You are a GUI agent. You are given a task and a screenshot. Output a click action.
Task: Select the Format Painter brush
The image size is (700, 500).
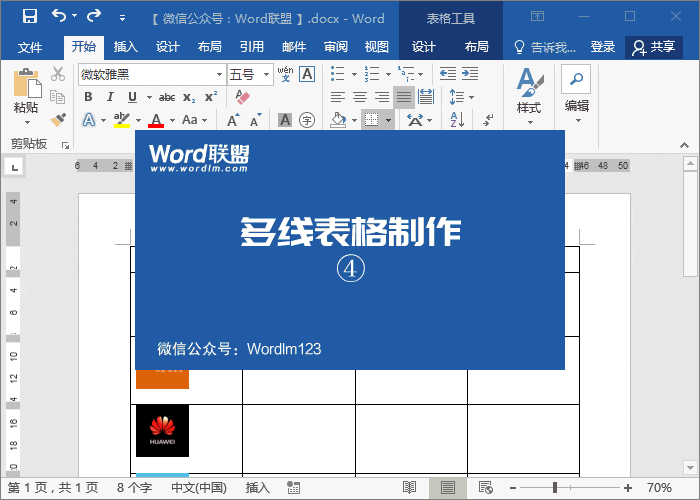click(58, 119)
